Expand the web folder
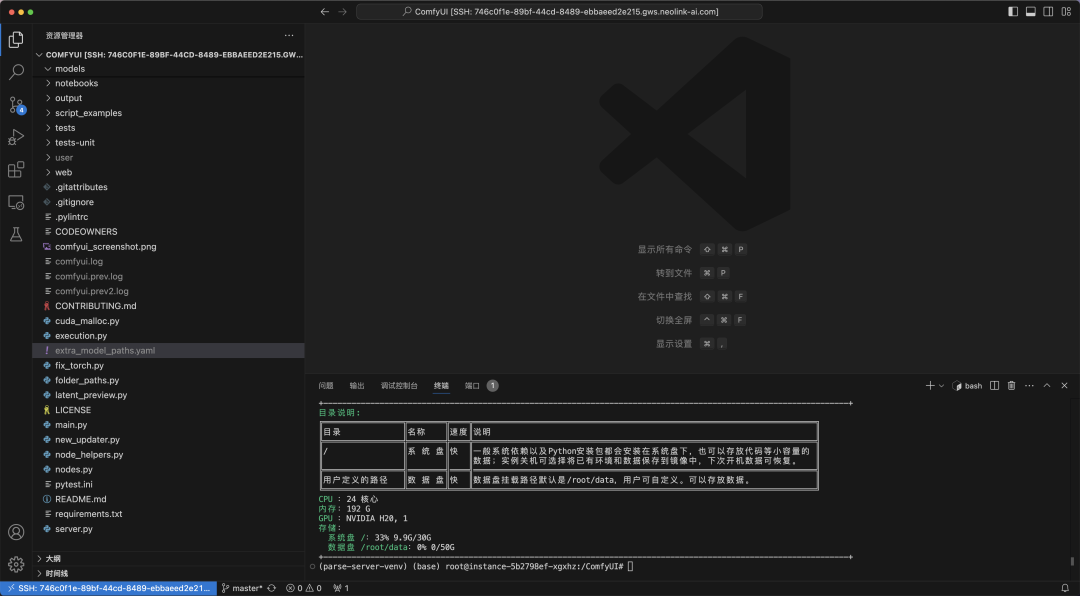Screen dimensions: 1080x596 48,172
